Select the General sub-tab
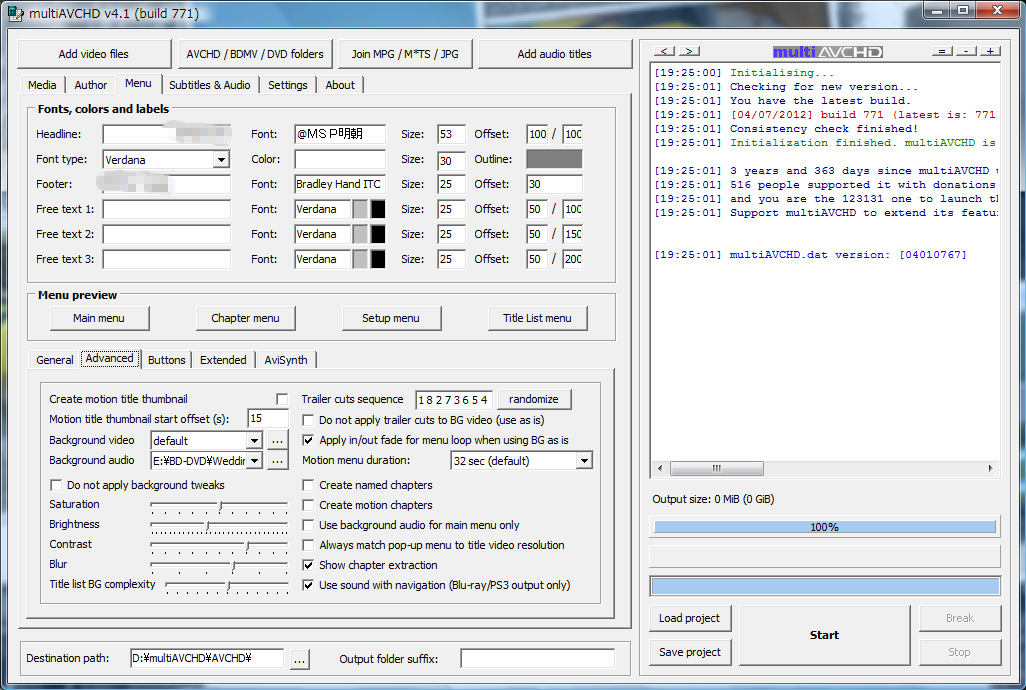This screenshot has height=690, width=1026. [x=54, y=360]
